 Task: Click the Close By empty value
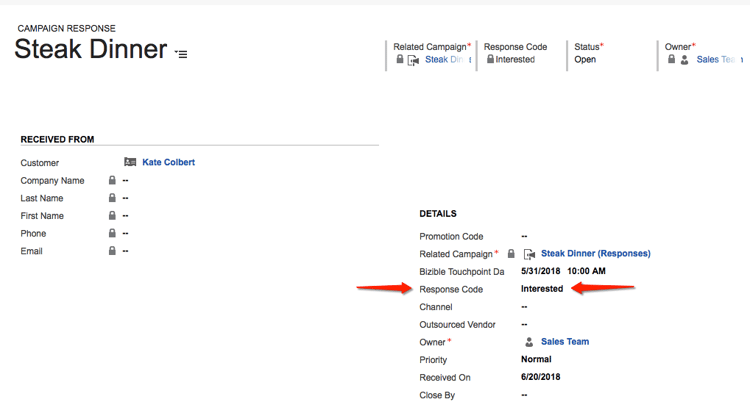524,395
